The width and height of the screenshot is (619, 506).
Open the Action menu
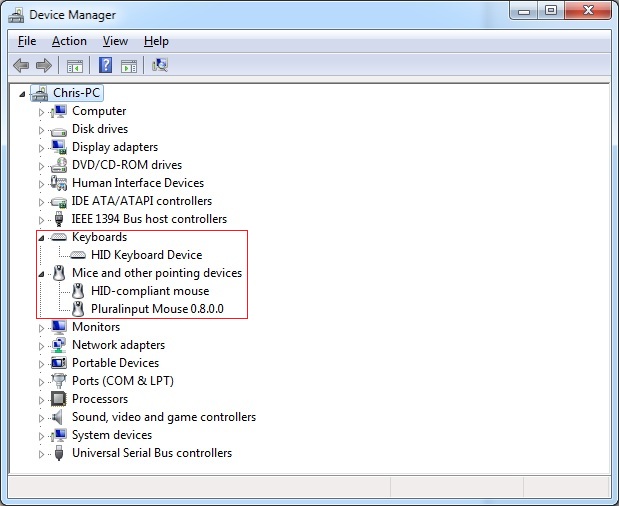point(69,41)
